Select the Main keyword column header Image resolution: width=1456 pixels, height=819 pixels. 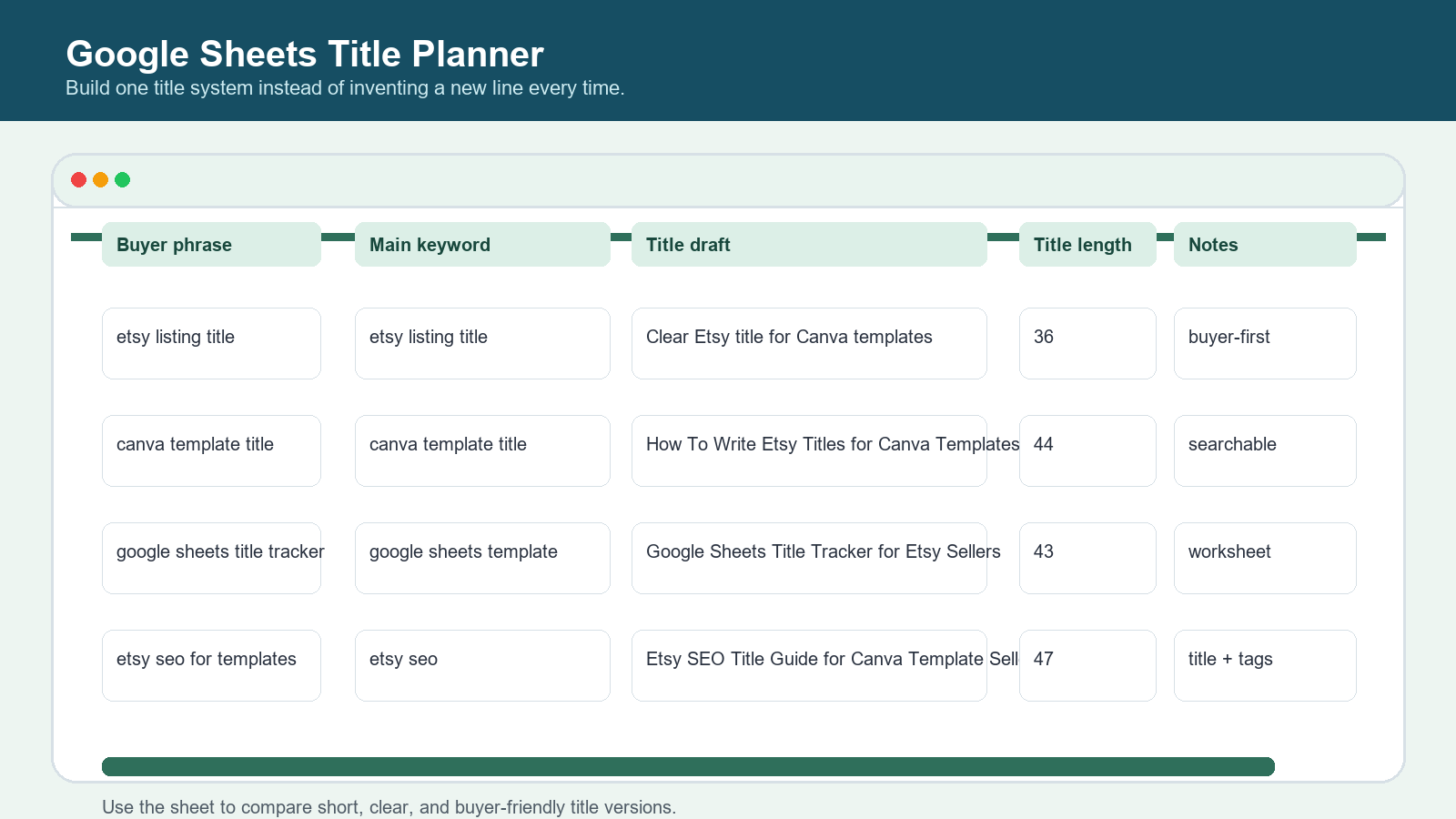click(482, 244)
